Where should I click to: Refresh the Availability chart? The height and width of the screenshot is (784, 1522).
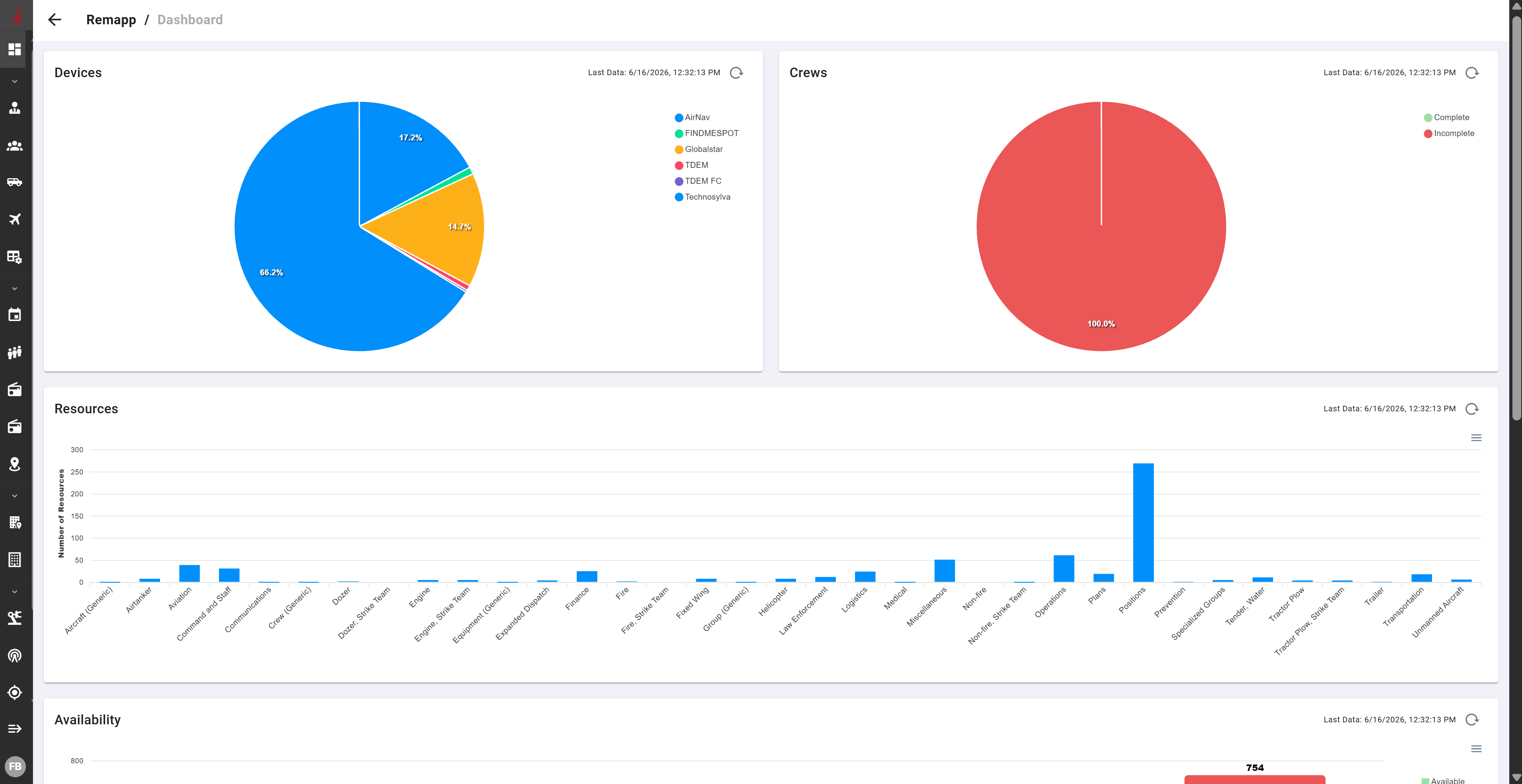1472,719
